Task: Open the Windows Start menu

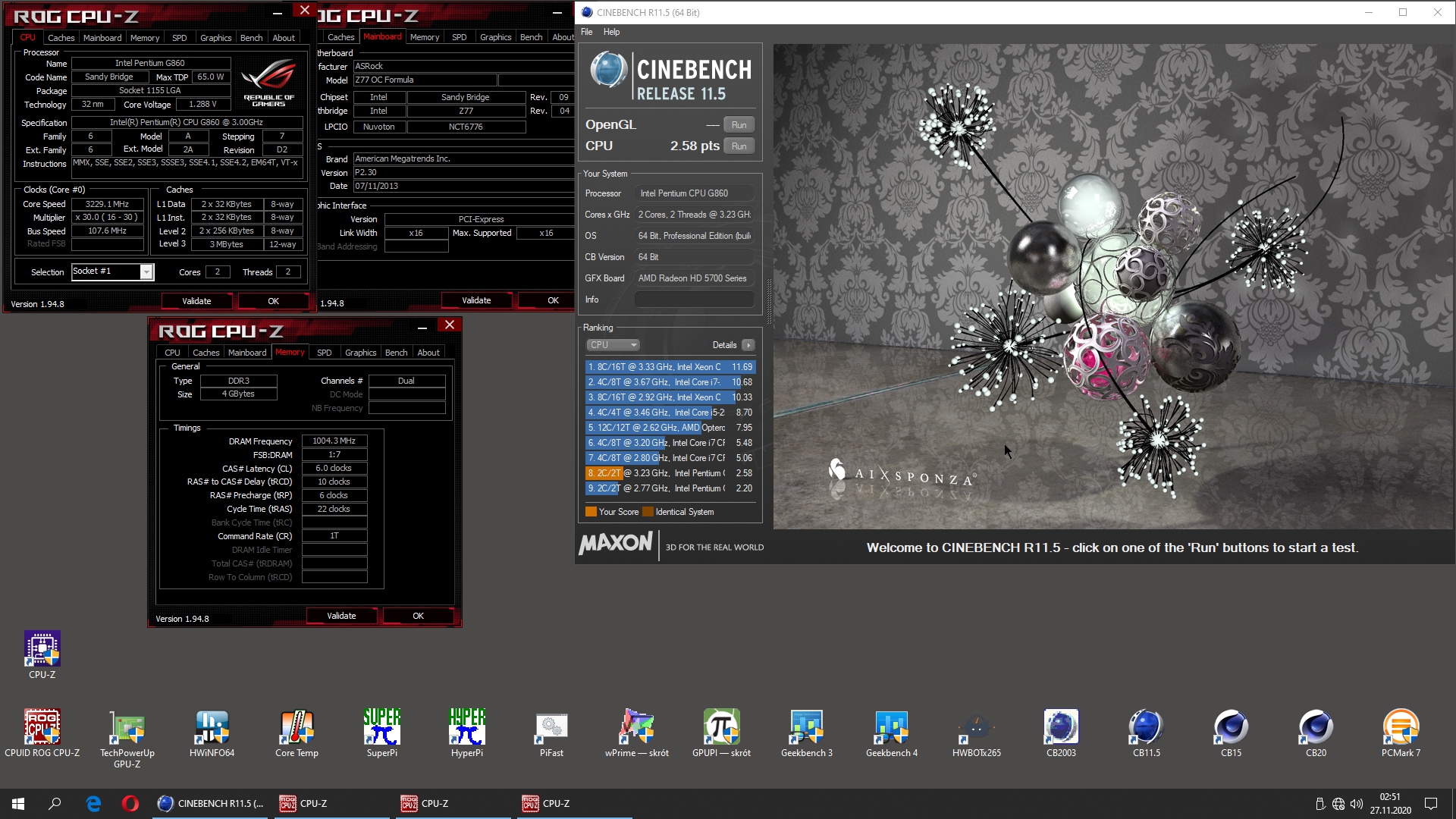Action: [18, 804]
